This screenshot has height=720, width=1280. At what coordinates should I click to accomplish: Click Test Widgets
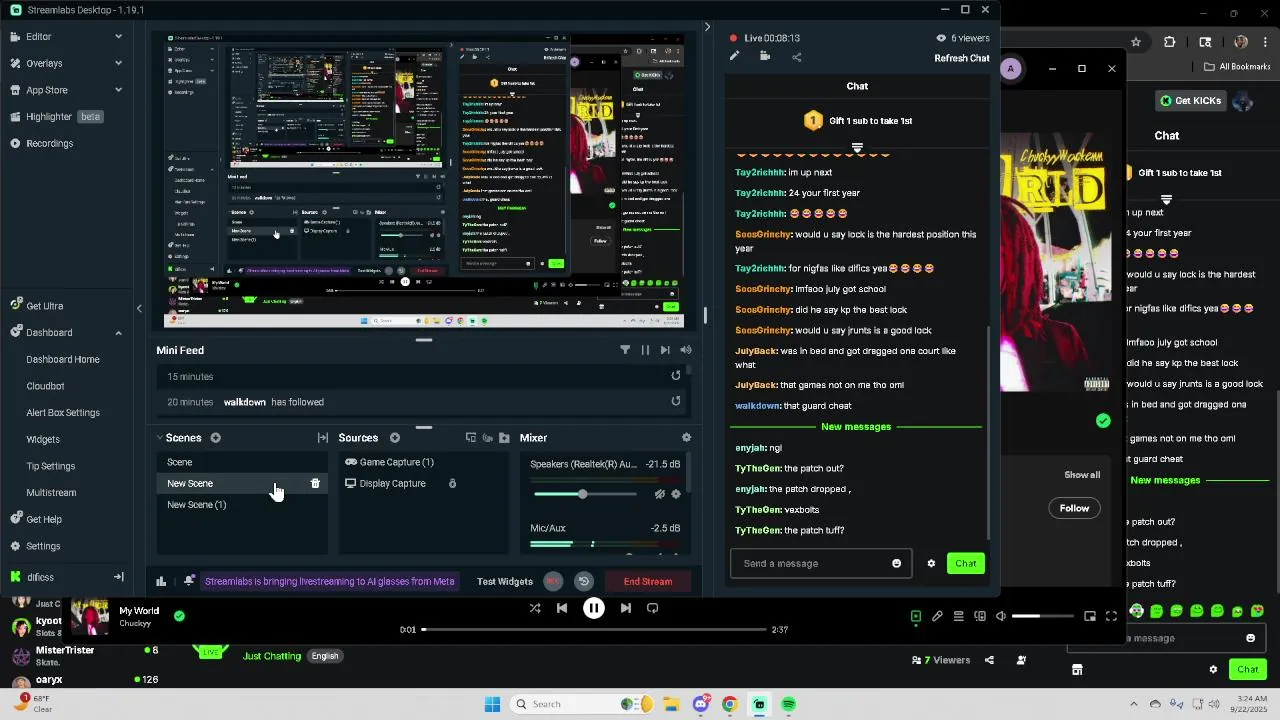pyautogui.click(x=505, y=581)
